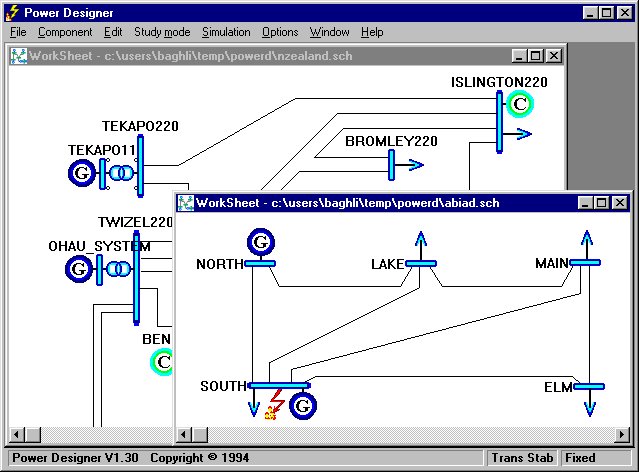Select the ISLINGTON220 load arrow
This screenshot has height=472, width=639.
[518, 134]
